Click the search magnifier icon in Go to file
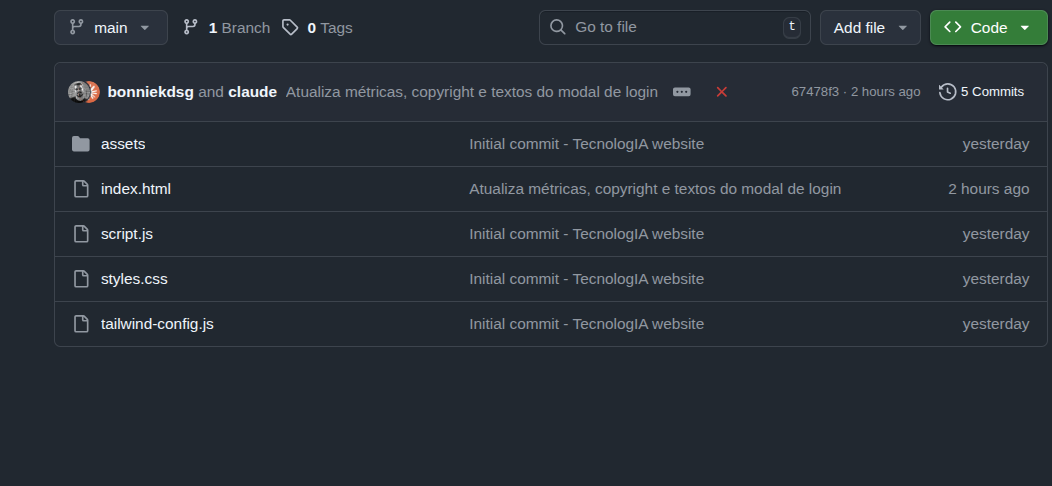Image resolution: width=1052 pixels, height=486 pixels. pyautogui.click(x=559, y=28)
